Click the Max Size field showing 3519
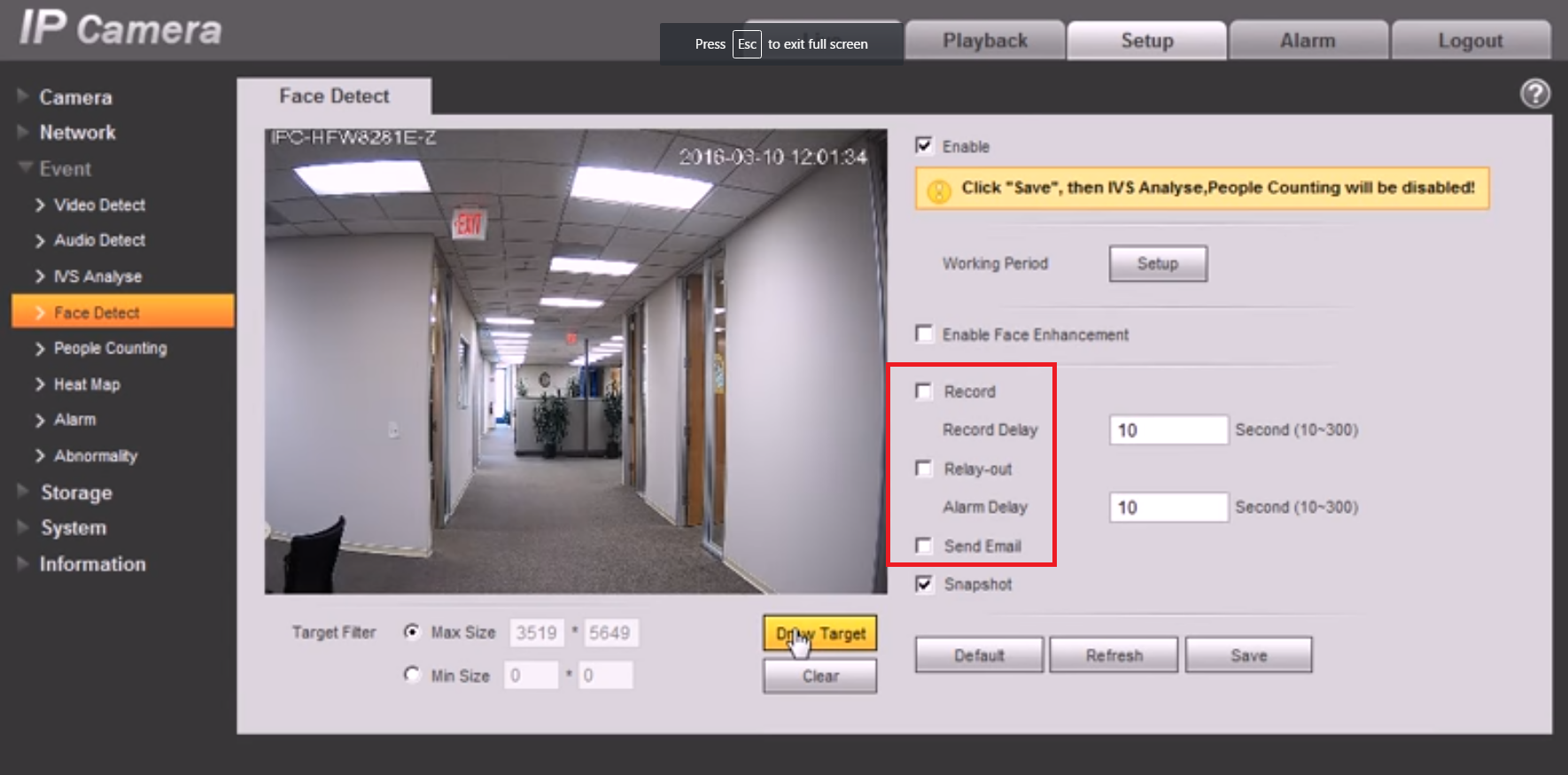The image size is (1568, 775). point(537,633)
